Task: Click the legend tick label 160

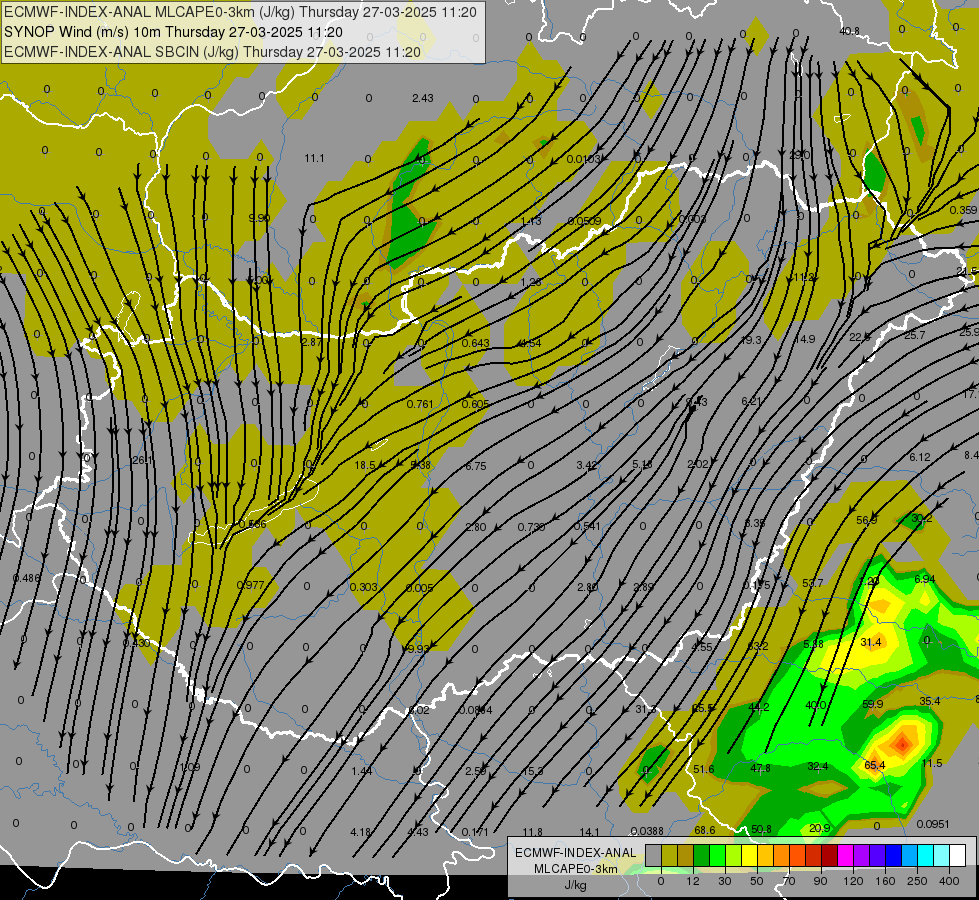Action: (x=885, y=881)
